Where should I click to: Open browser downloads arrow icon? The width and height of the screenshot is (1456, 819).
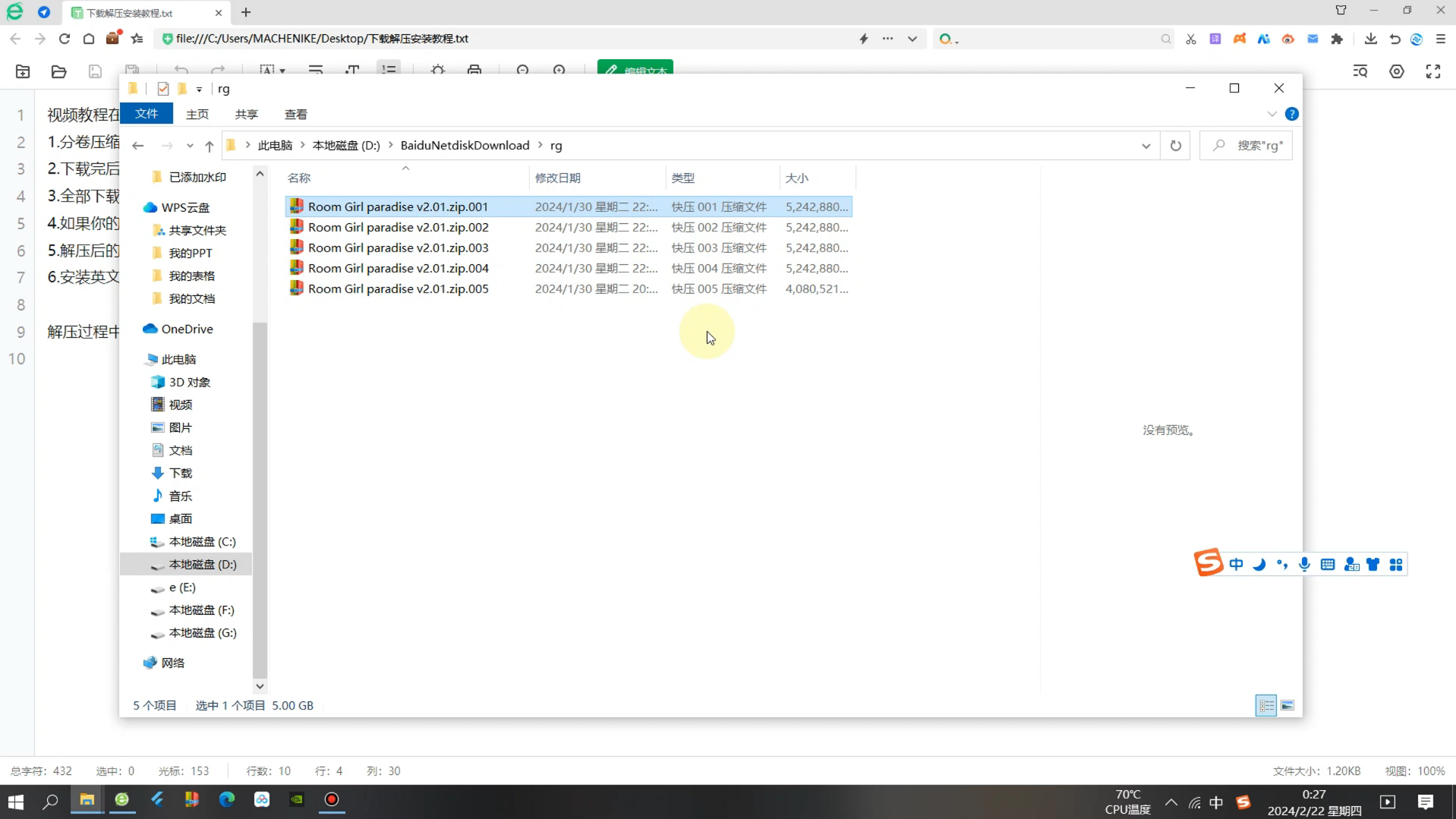click(1371, 39)
